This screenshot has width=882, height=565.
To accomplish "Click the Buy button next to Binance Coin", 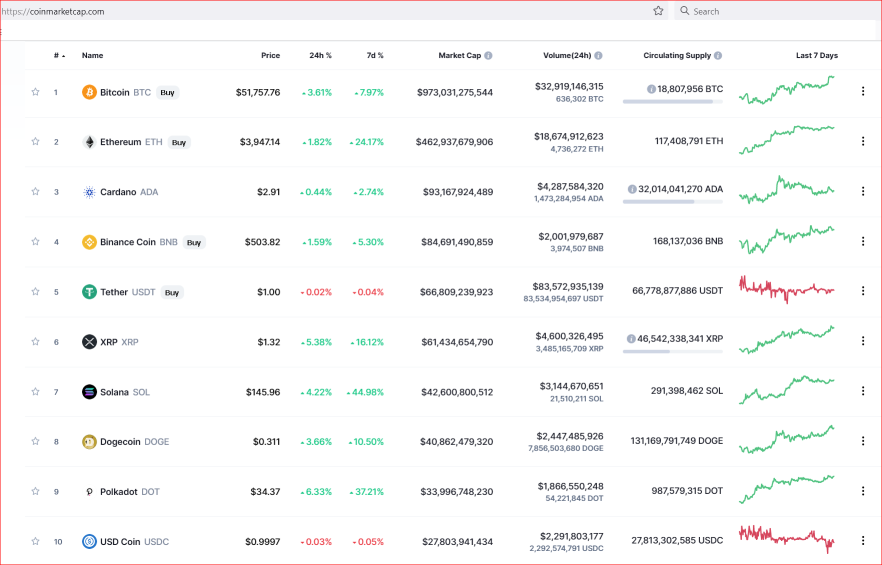I will click(194, 243).
